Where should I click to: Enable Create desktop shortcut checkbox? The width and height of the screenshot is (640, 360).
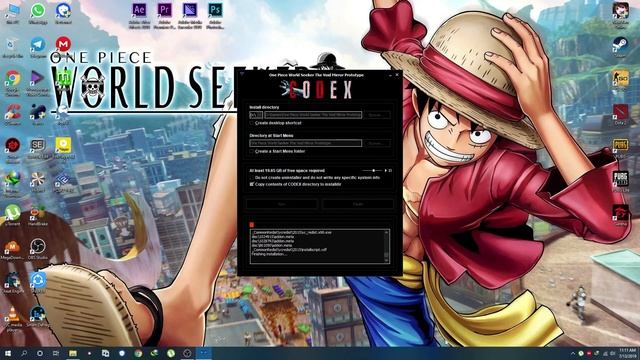pos(252,123)
